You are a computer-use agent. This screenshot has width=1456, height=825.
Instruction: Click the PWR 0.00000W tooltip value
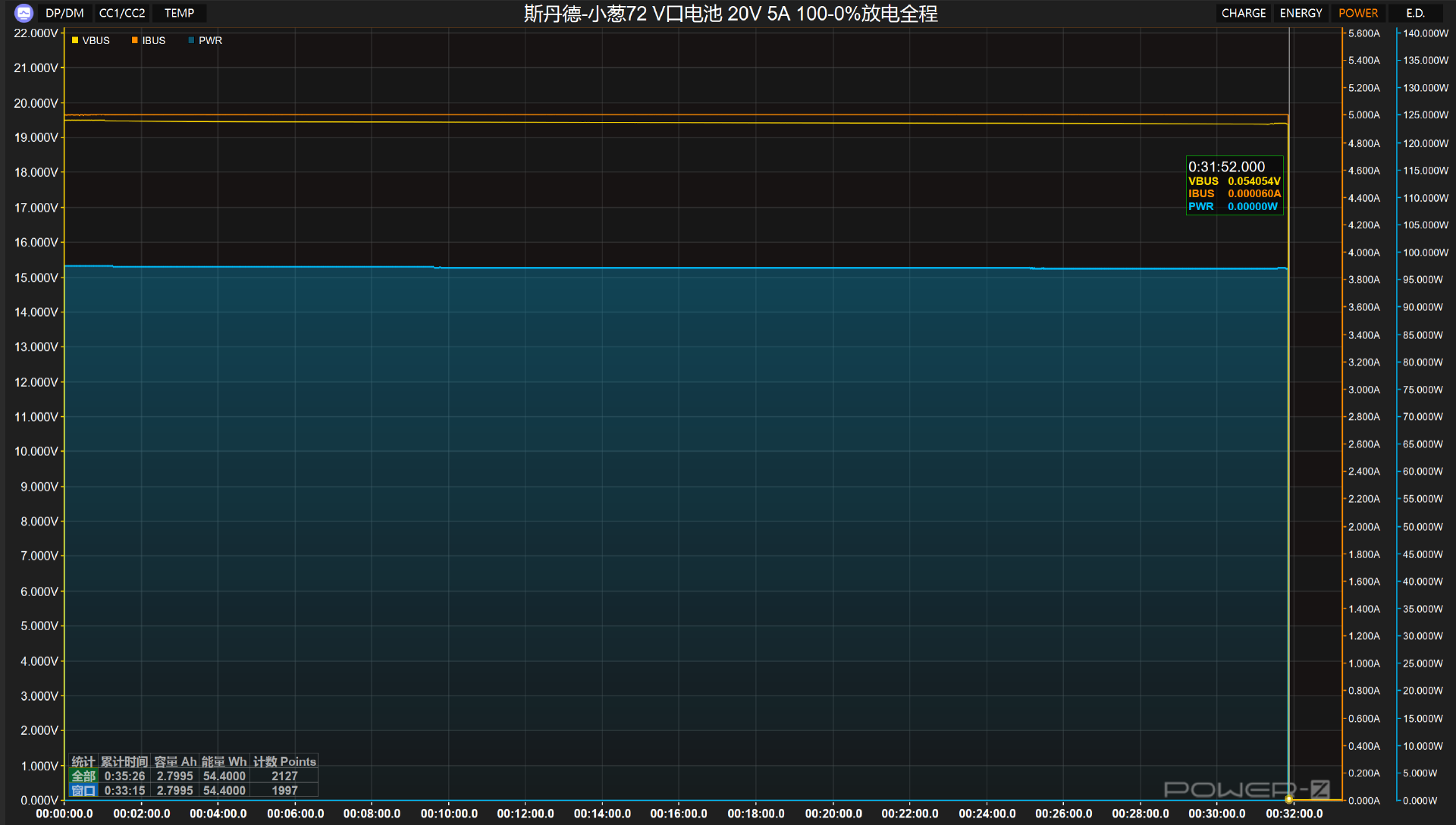coord(1253,206)
